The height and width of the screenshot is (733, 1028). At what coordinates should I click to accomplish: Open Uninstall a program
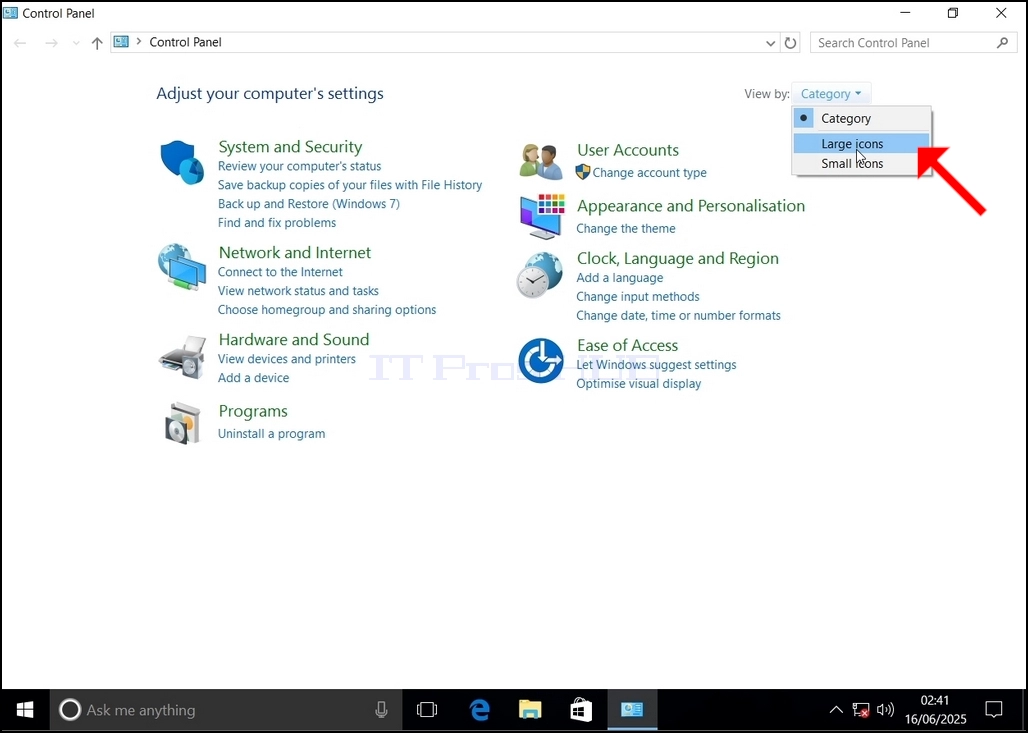coord(271,434)
